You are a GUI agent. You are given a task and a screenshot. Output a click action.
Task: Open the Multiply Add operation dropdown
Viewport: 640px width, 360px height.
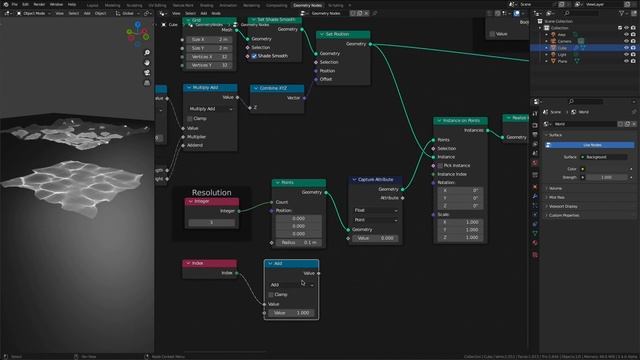click(x=211, y=109)
